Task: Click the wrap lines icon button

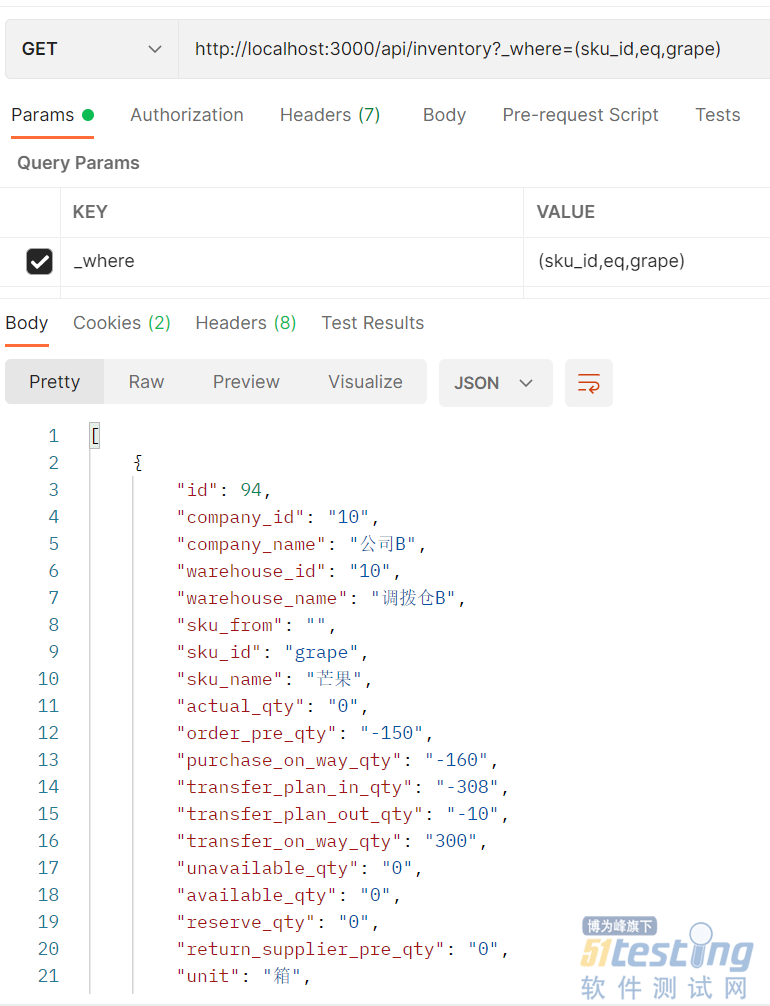Action: (x=589, y=383)
